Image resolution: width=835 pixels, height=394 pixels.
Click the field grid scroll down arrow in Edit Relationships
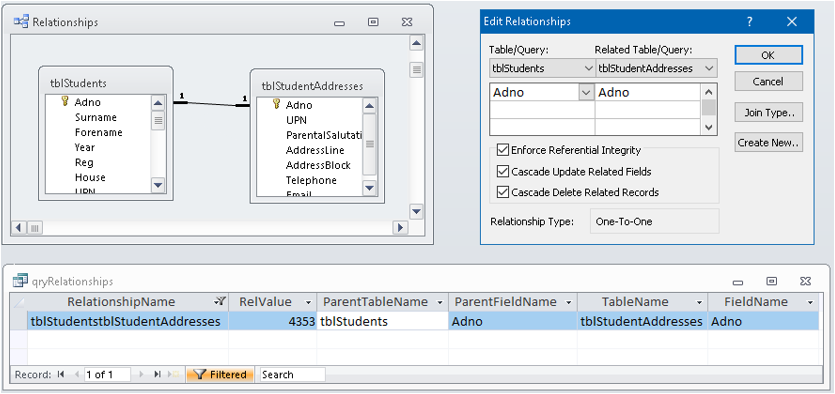coord(708,127)
